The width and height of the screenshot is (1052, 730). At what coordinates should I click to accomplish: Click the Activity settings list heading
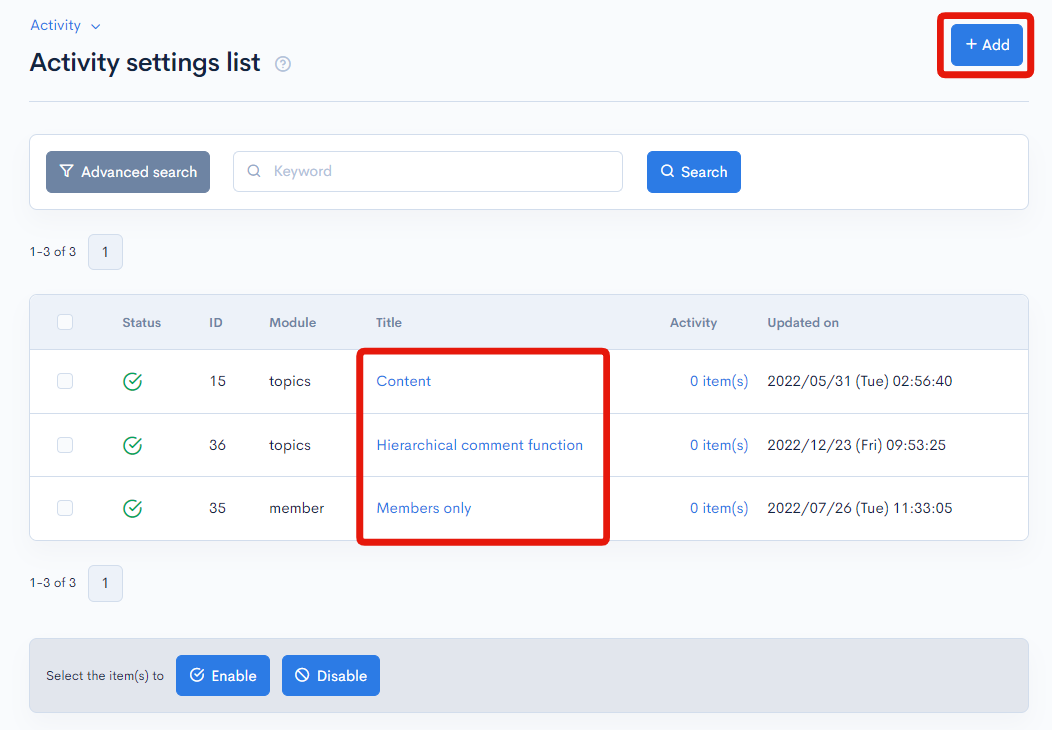pos(145,62)
